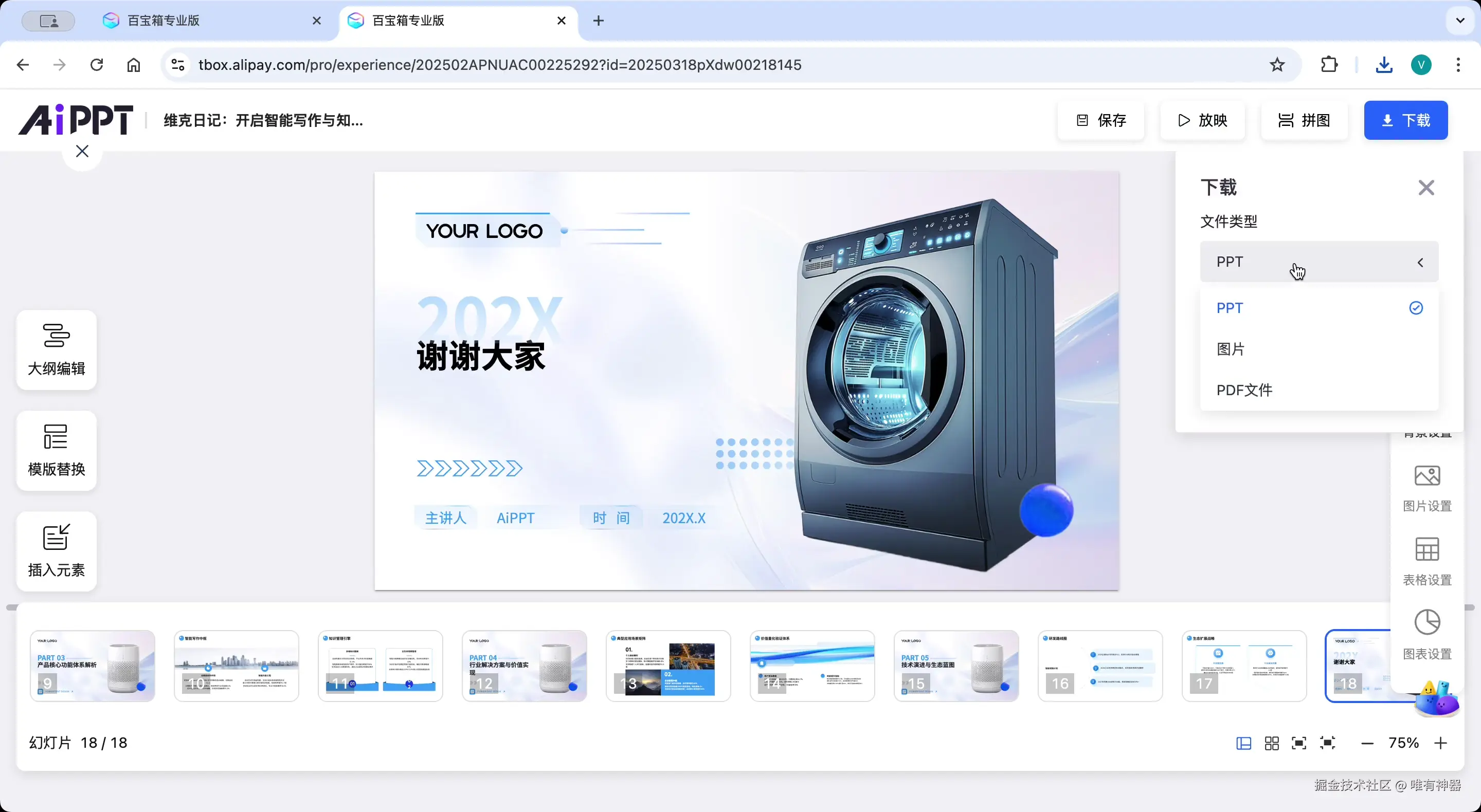Increase zoom with the plus button

(x=1441, y=743)
